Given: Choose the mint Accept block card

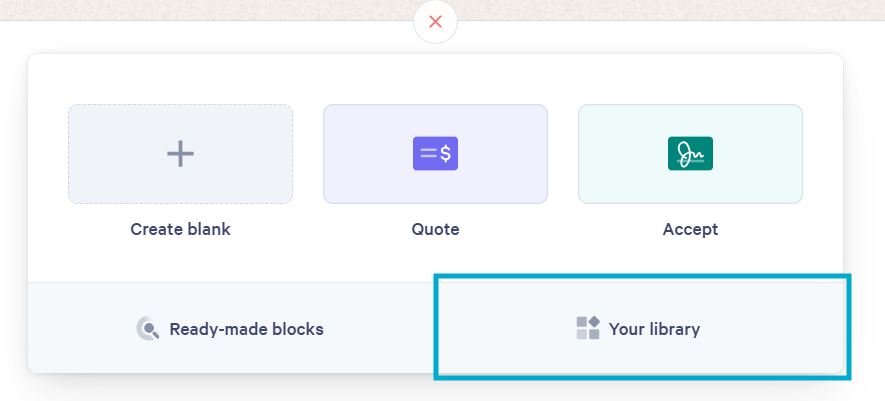Looking at the screenshot, I should point(690,154).
